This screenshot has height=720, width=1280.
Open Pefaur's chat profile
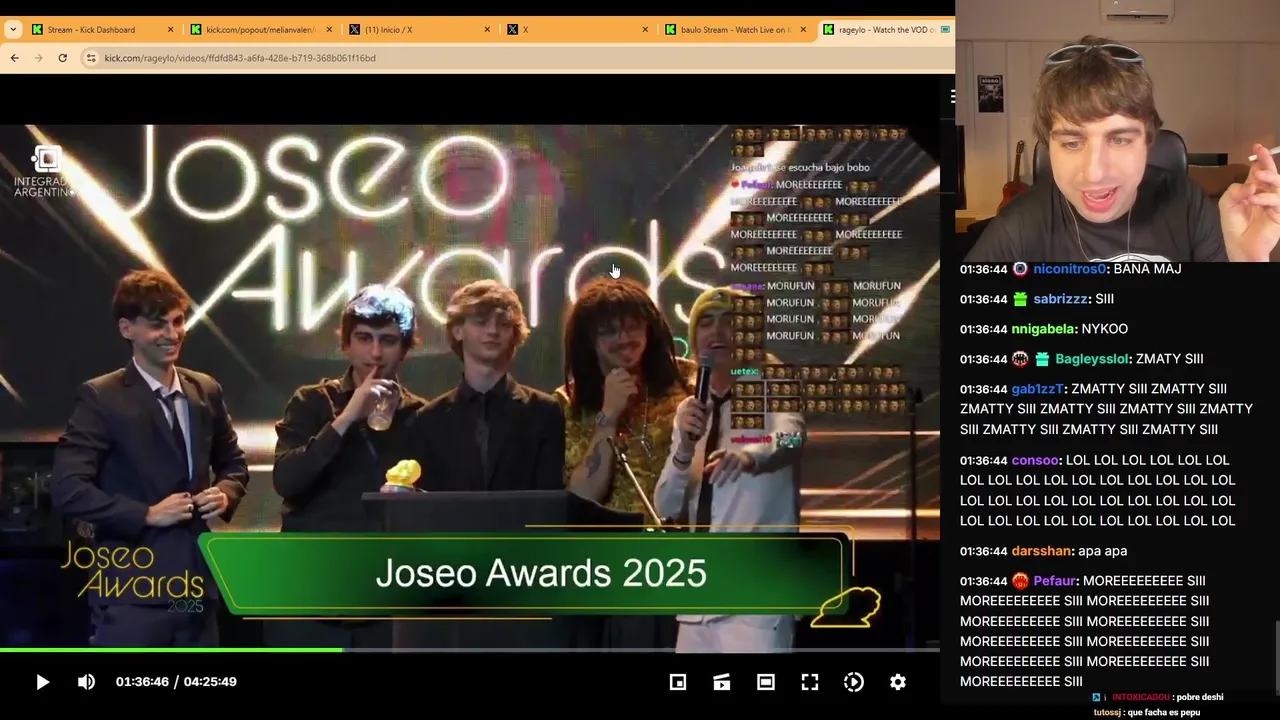[1055, 581]
